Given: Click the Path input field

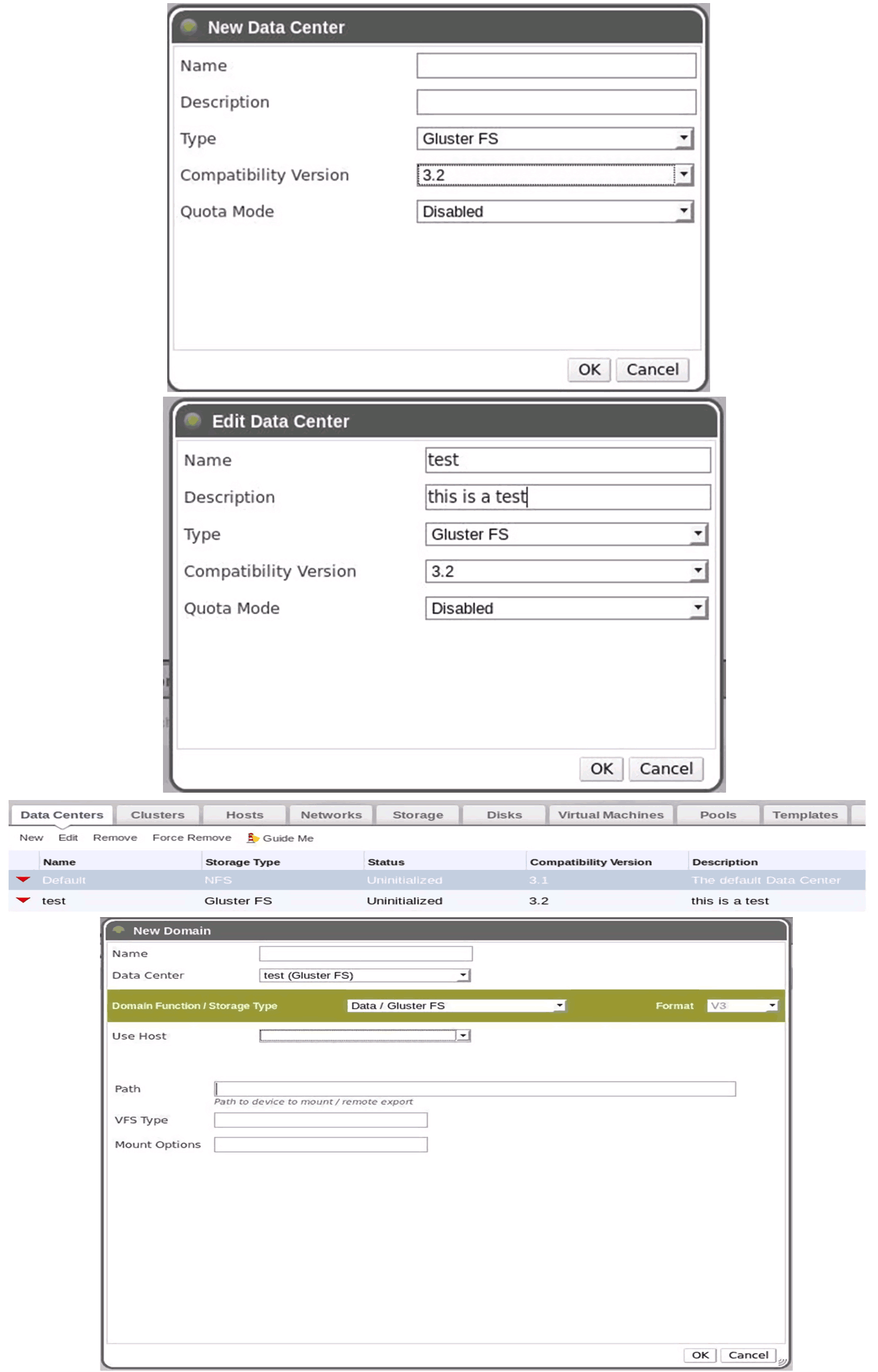Looking at the screenshot, I should click(x=475, y=1089).
